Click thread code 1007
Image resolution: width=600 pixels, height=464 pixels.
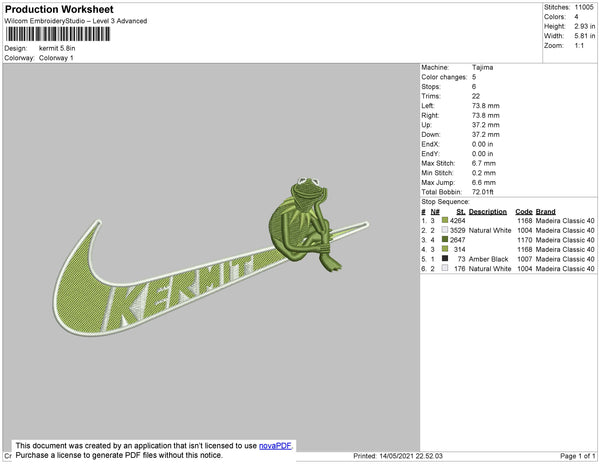click(525, 259)
